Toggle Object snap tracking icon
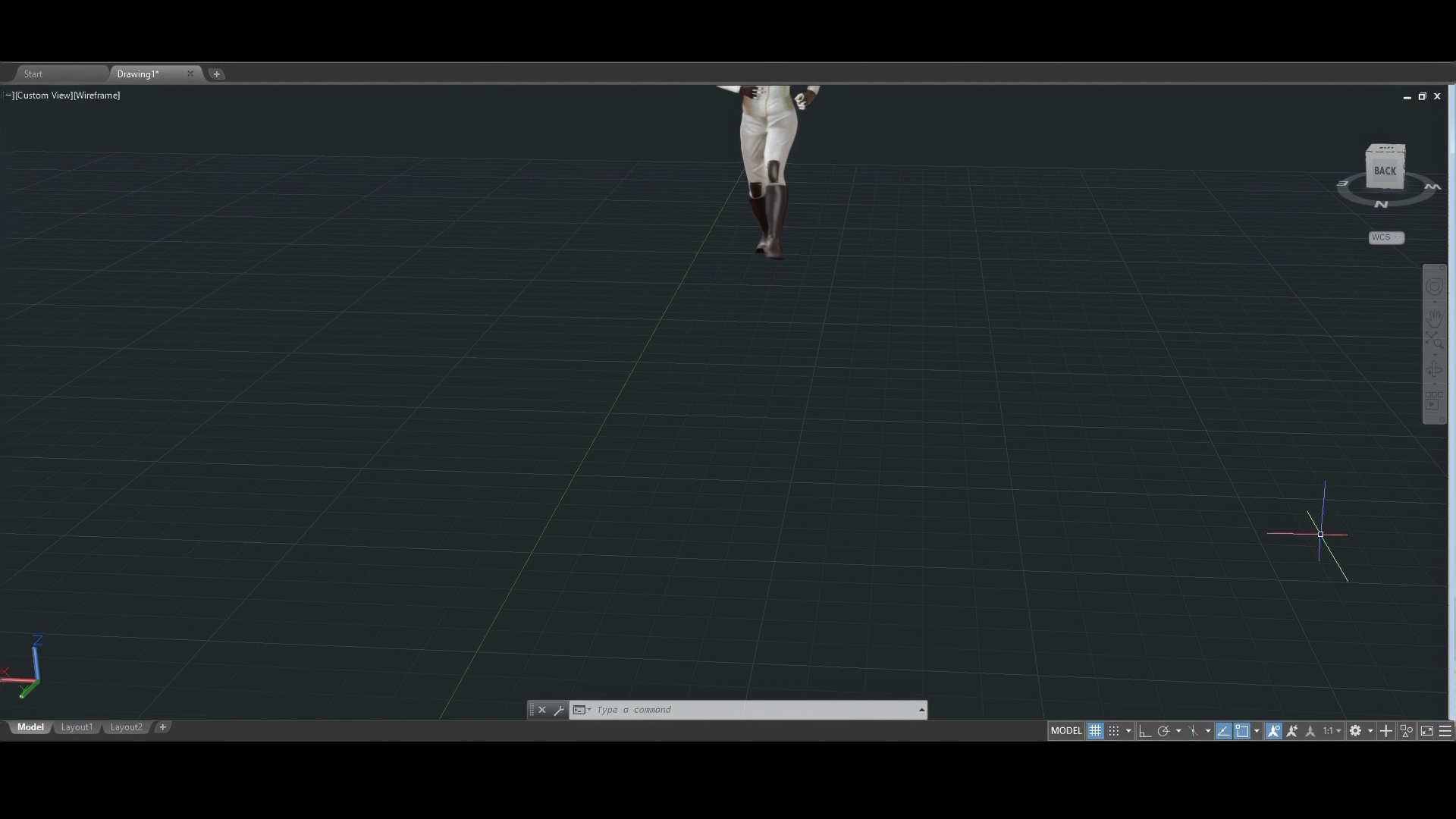Image resolution: width=1456 pixels, height=819 pixels. pos(1223,731)
